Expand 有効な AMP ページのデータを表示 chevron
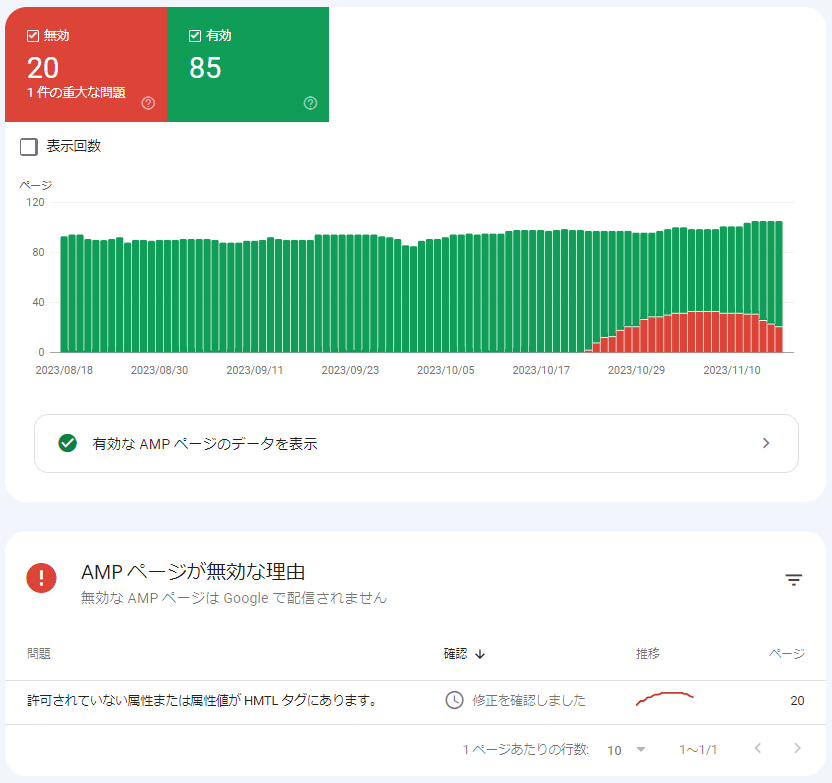The width and height of the screenshot is (832, 783). pos(766,443)
